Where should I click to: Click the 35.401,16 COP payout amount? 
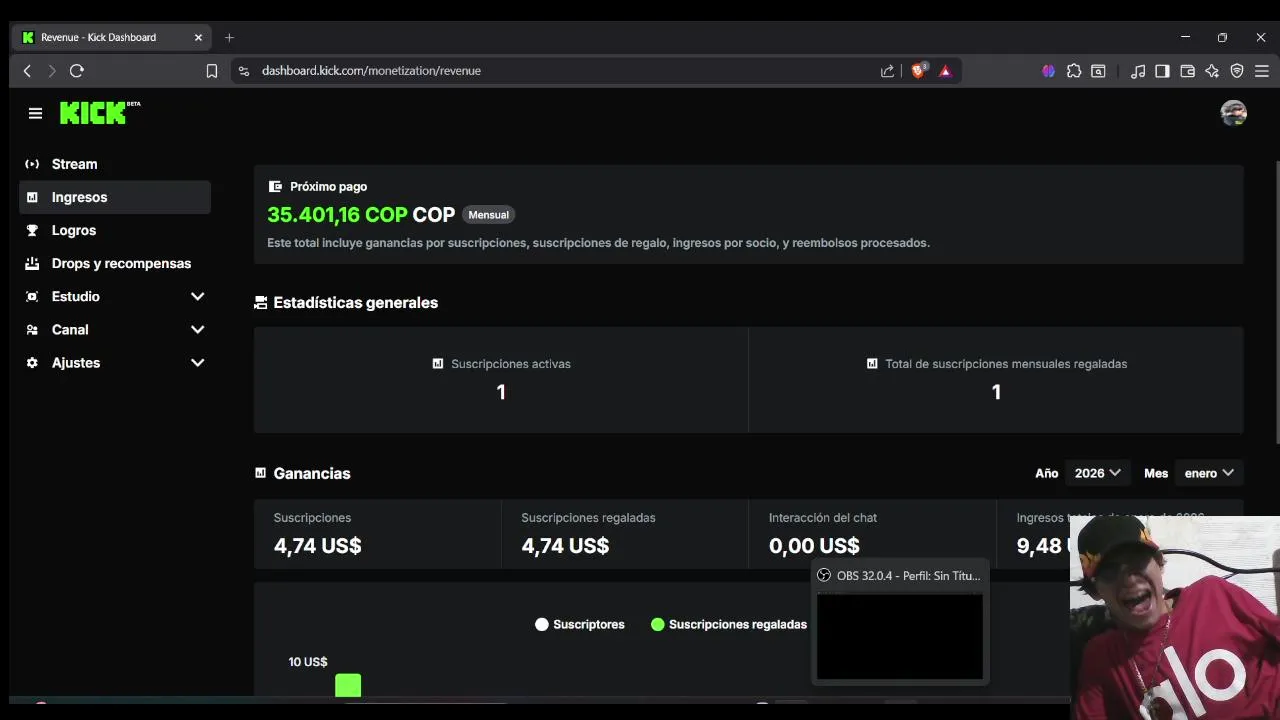click(x=337, y=215)
